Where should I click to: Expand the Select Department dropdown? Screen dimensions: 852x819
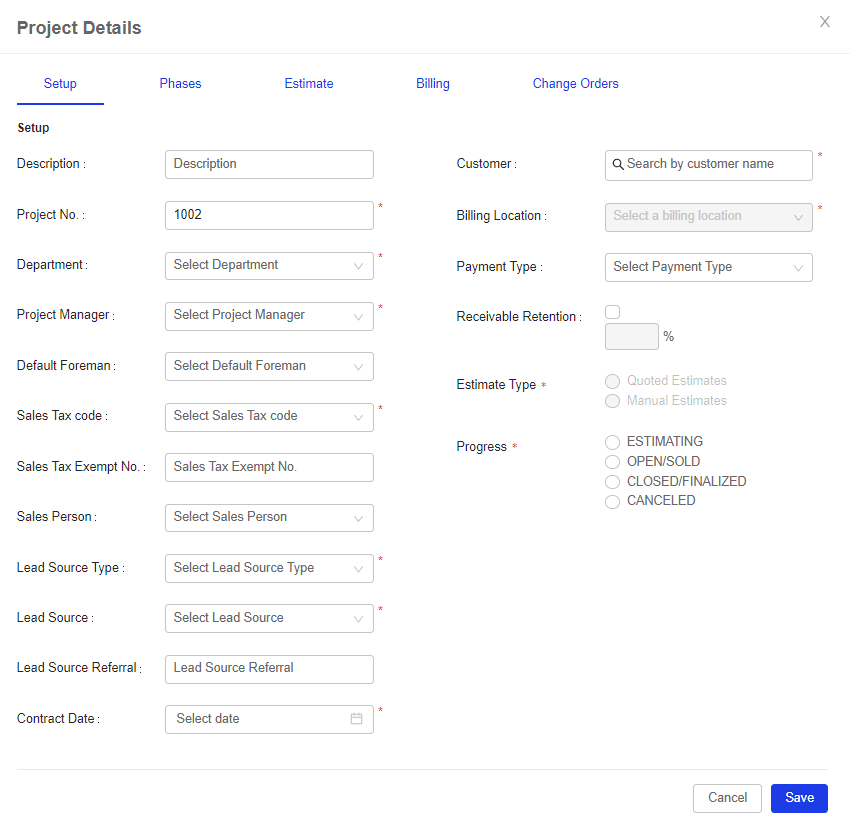point(270,266)
